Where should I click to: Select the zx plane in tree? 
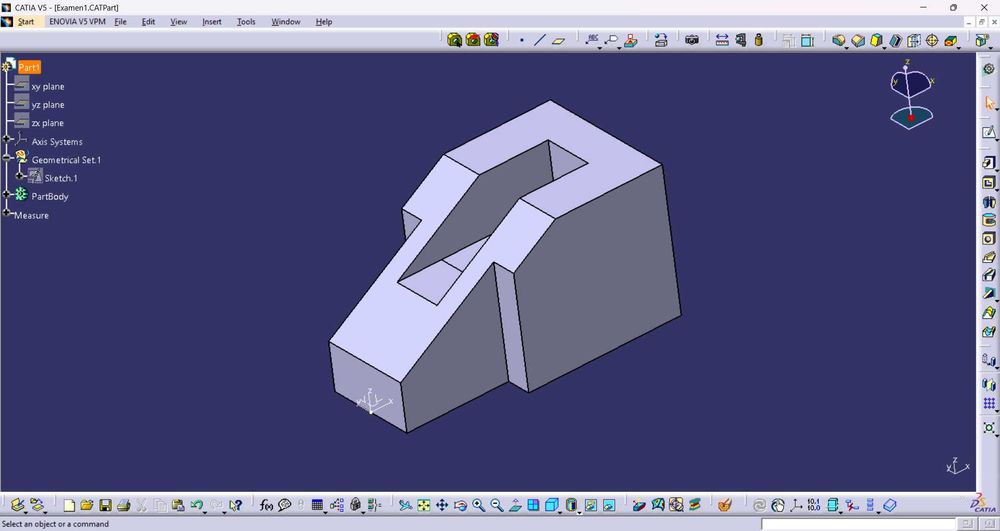pos(48,123)
